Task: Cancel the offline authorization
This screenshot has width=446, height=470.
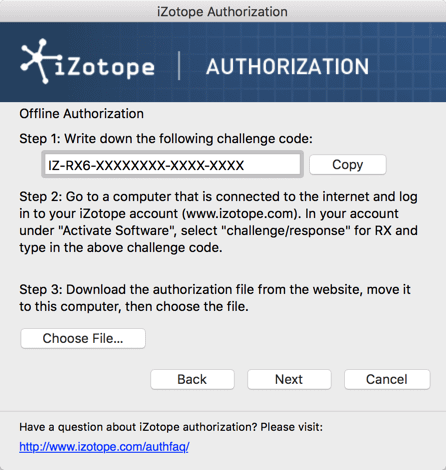Action: (x=387, y=379)
